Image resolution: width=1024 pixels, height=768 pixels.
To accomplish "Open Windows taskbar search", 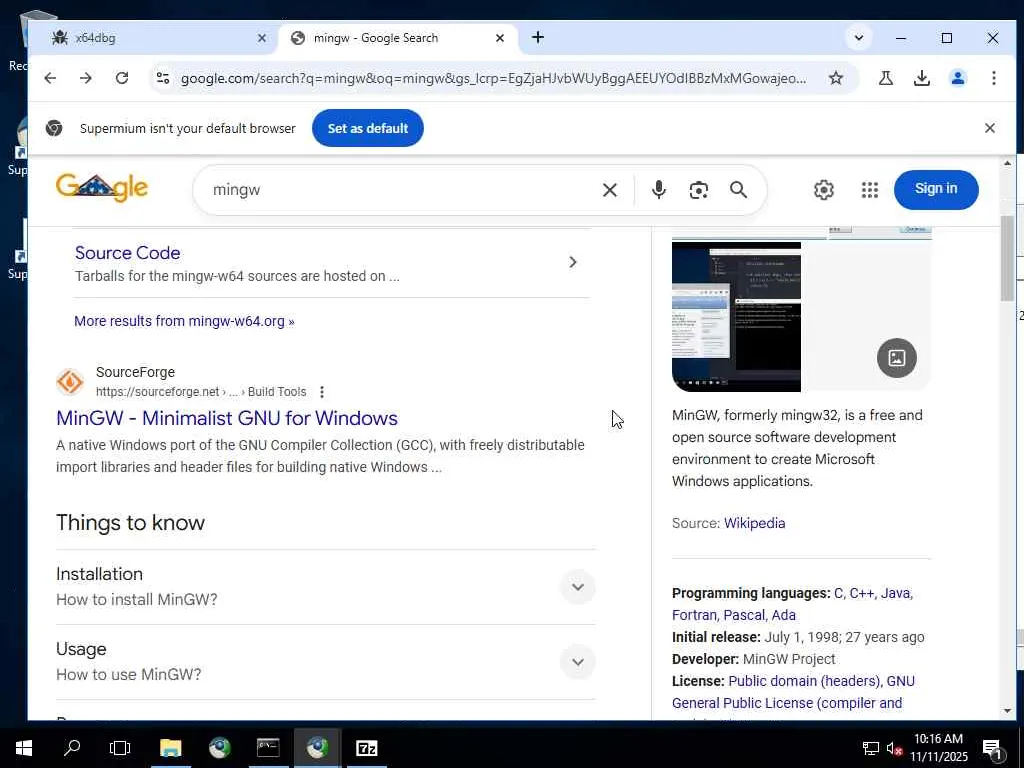I will pos(72,748).
